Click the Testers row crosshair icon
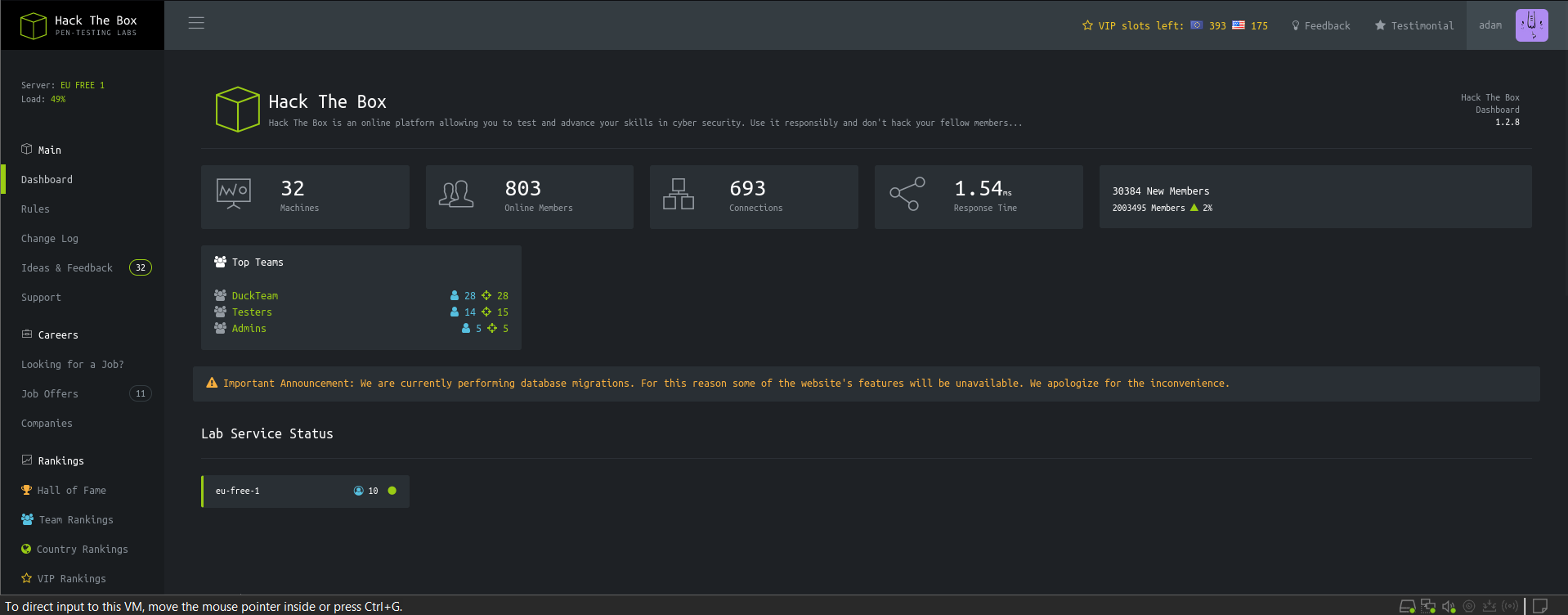 (x=486, y=312)
